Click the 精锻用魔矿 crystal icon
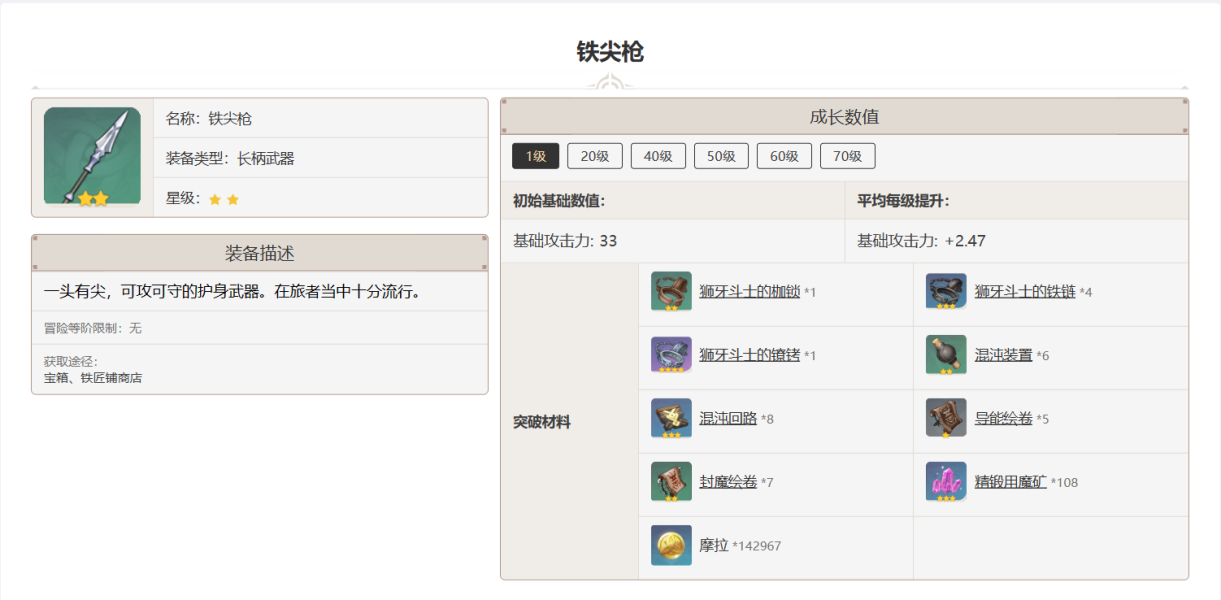Image resolution: width=1221 pixels, height=600 pixels. click(x=946, y=482)
